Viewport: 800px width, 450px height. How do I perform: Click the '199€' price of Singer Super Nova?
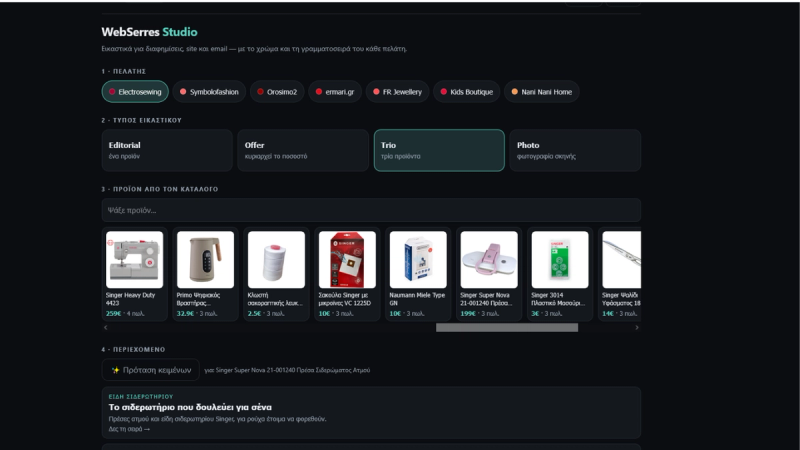coord(468,314)
